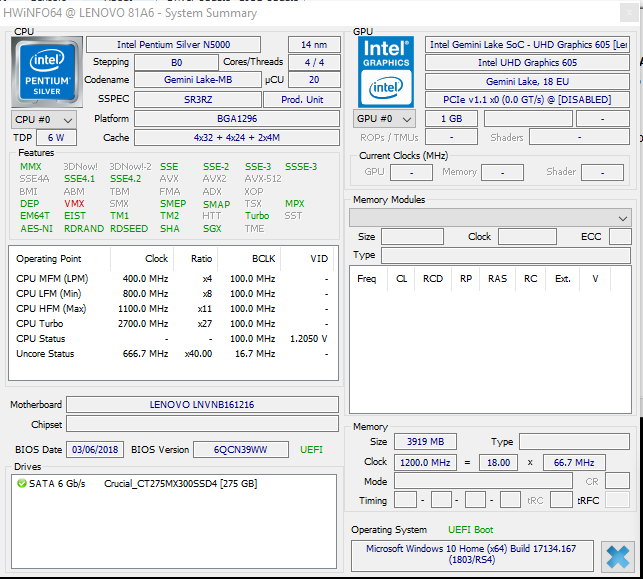Click the memory multiplier 18.00 field
Viewport: 643px width, 579px height.
[x=498, y=463]
